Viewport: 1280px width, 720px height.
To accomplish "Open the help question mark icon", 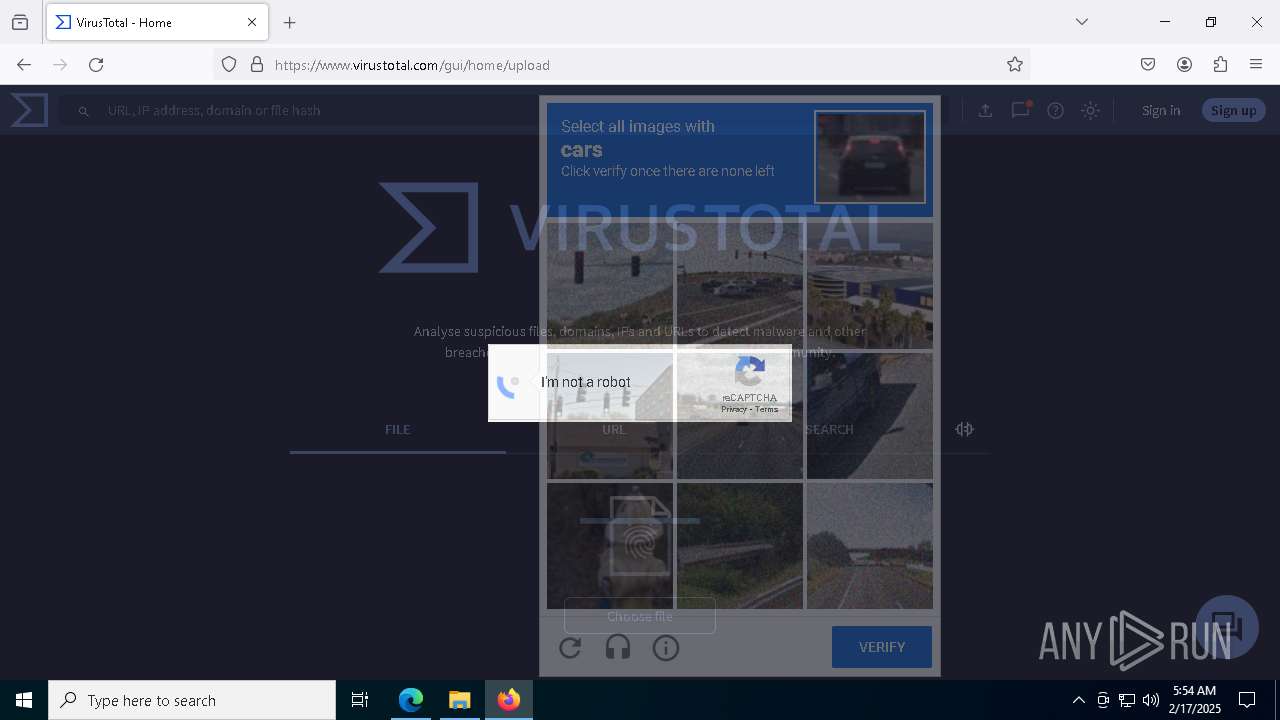I will point(1055,110).
